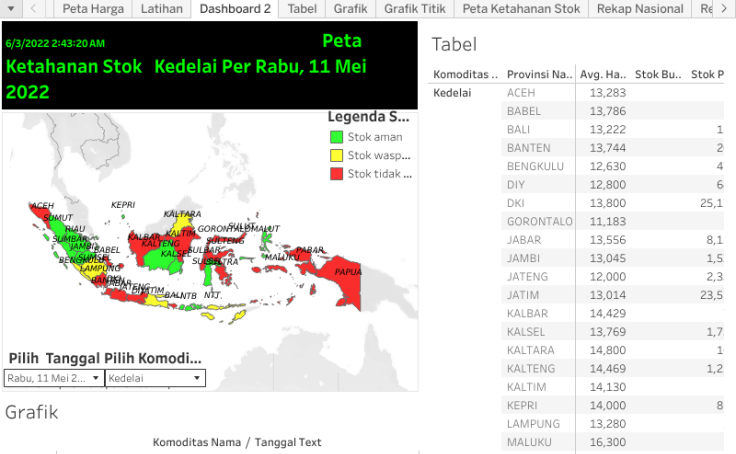This screenshot has width=736, height=454.
Task: Expand the Pilih Tanggal date dropdown
Action: [54, 378]
